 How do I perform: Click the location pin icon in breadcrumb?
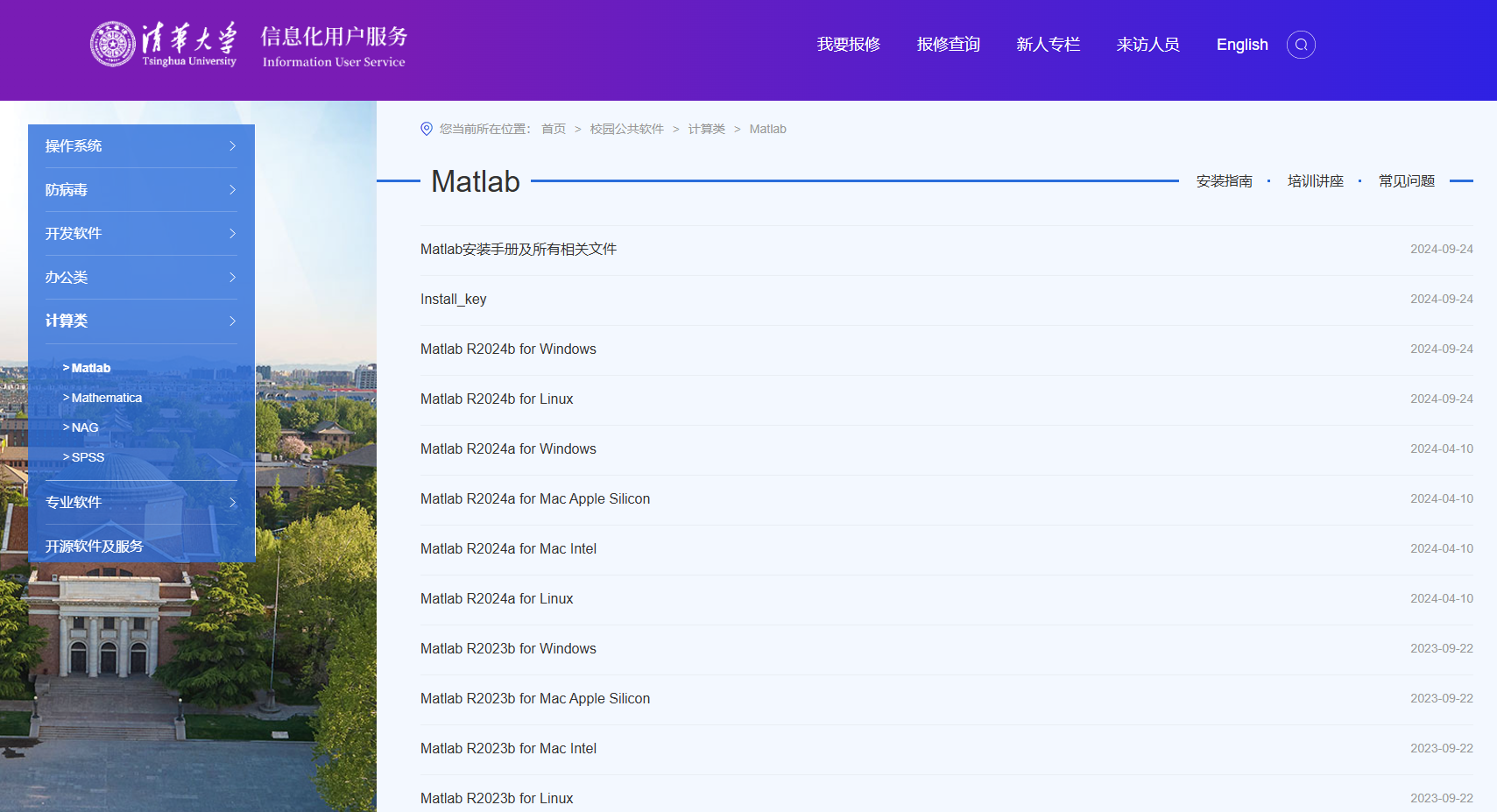427,129
